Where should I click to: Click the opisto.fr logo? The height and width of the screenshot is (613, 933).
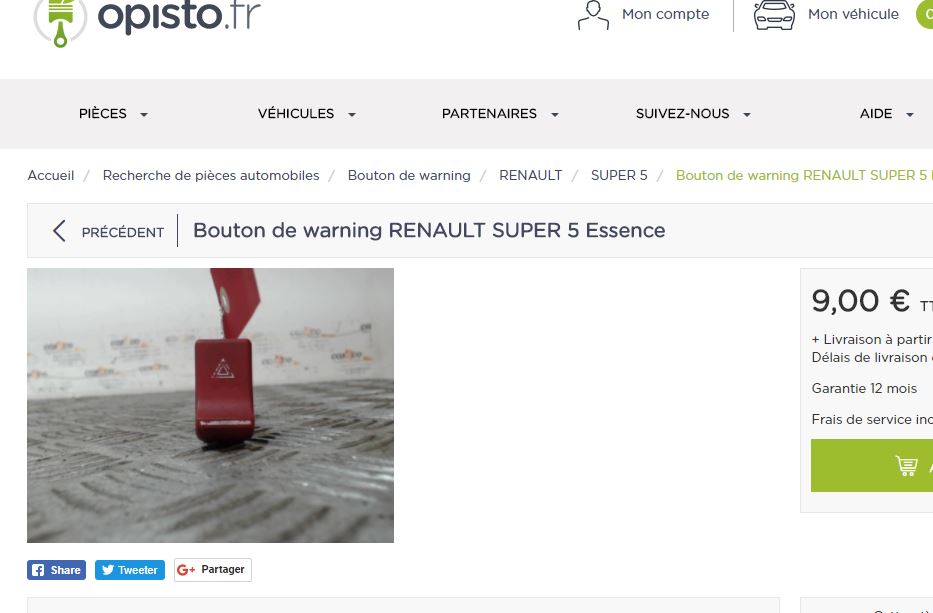[x=147, y=18]
